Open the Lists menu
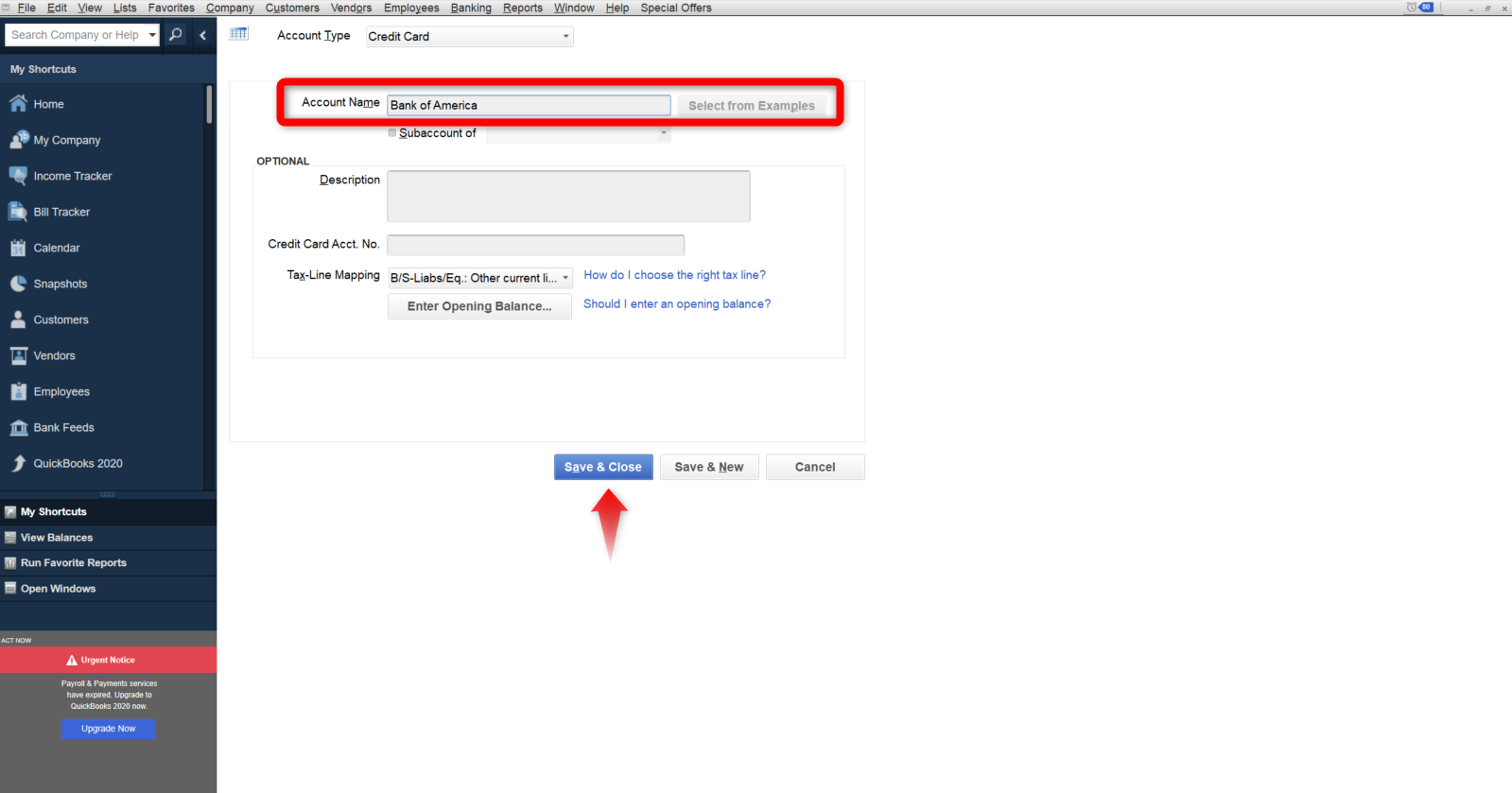The height and width of the screenshot is (793, 1512). [x=125, y=8]
